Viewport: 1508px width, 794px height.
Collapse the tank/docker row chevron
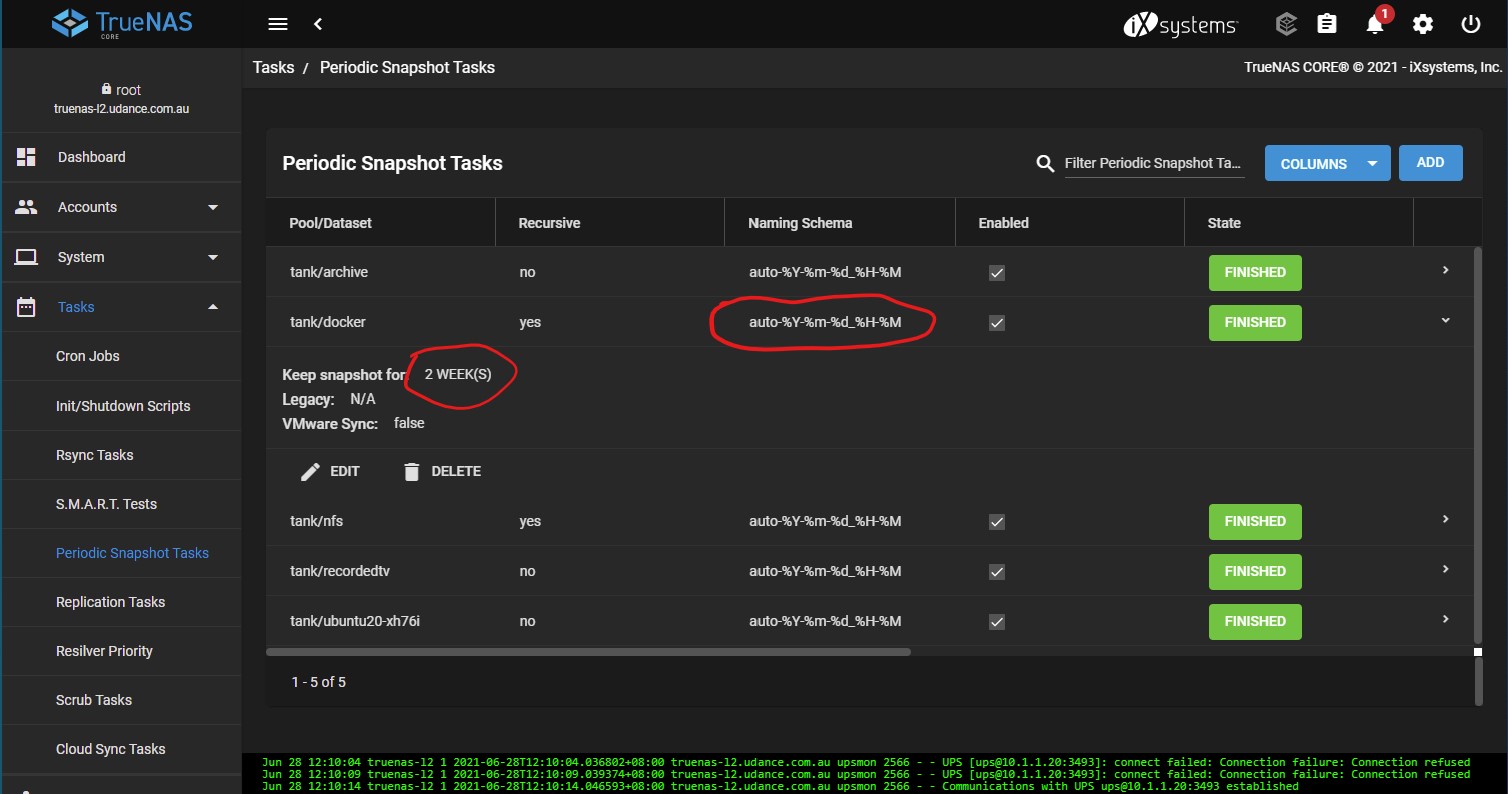click(x=1445, y=321)
